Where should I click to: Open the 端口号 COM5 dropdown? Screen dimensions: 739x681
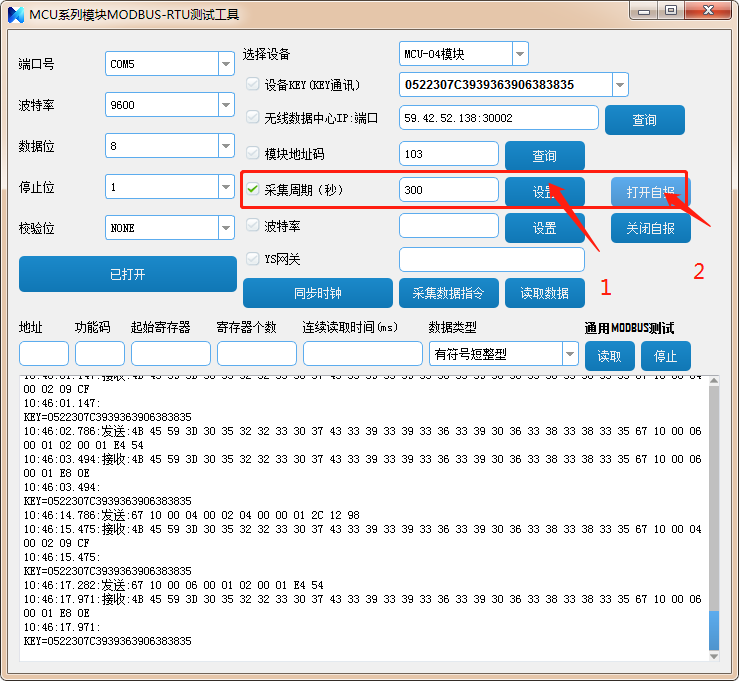point(225,64)
